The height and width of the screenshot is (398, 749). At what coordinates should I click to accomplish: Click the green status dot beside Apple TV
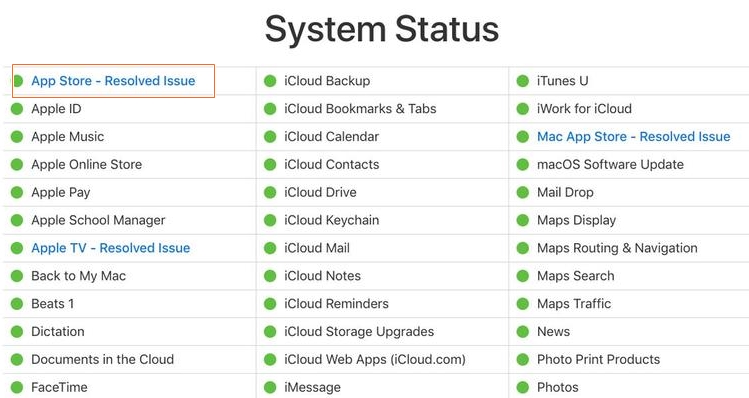point(17,248)
